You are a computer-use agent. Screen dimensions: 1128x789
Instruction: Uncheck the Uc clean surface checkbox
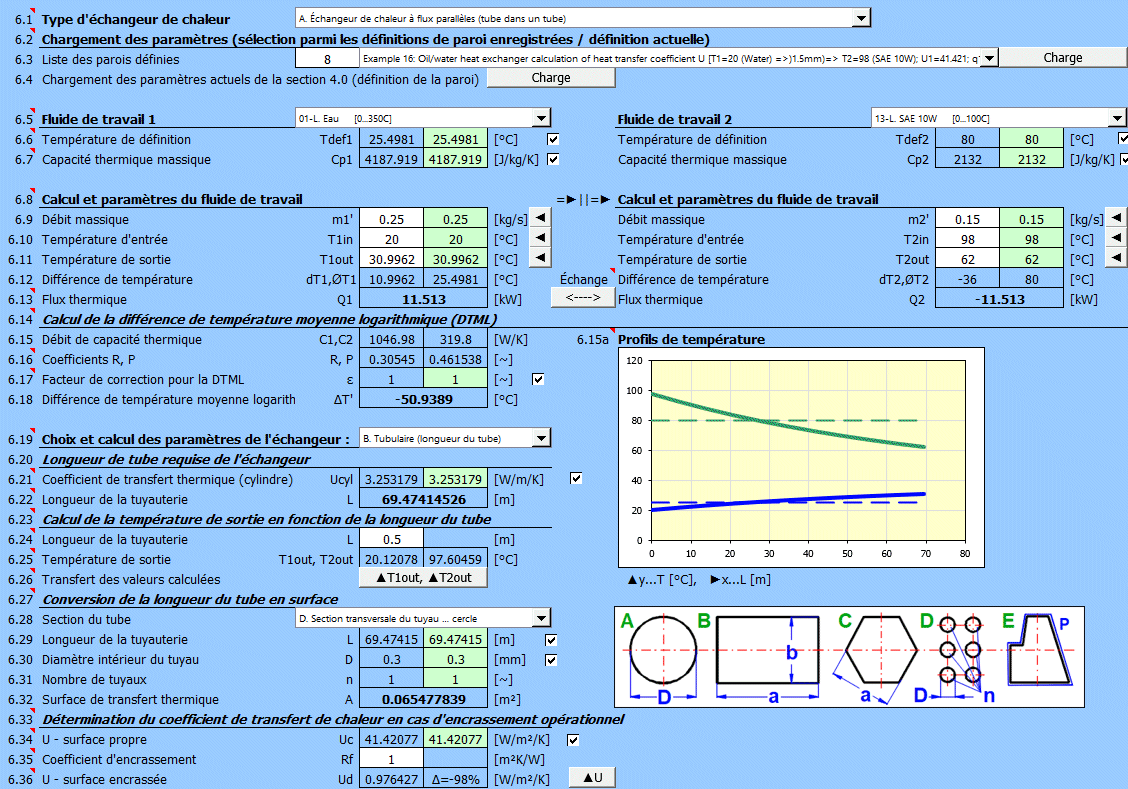[575, 739]
